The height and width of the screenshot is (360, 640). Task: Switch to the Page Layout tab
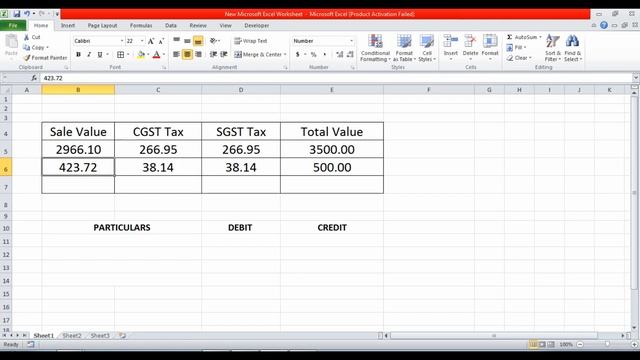(102, 25)
